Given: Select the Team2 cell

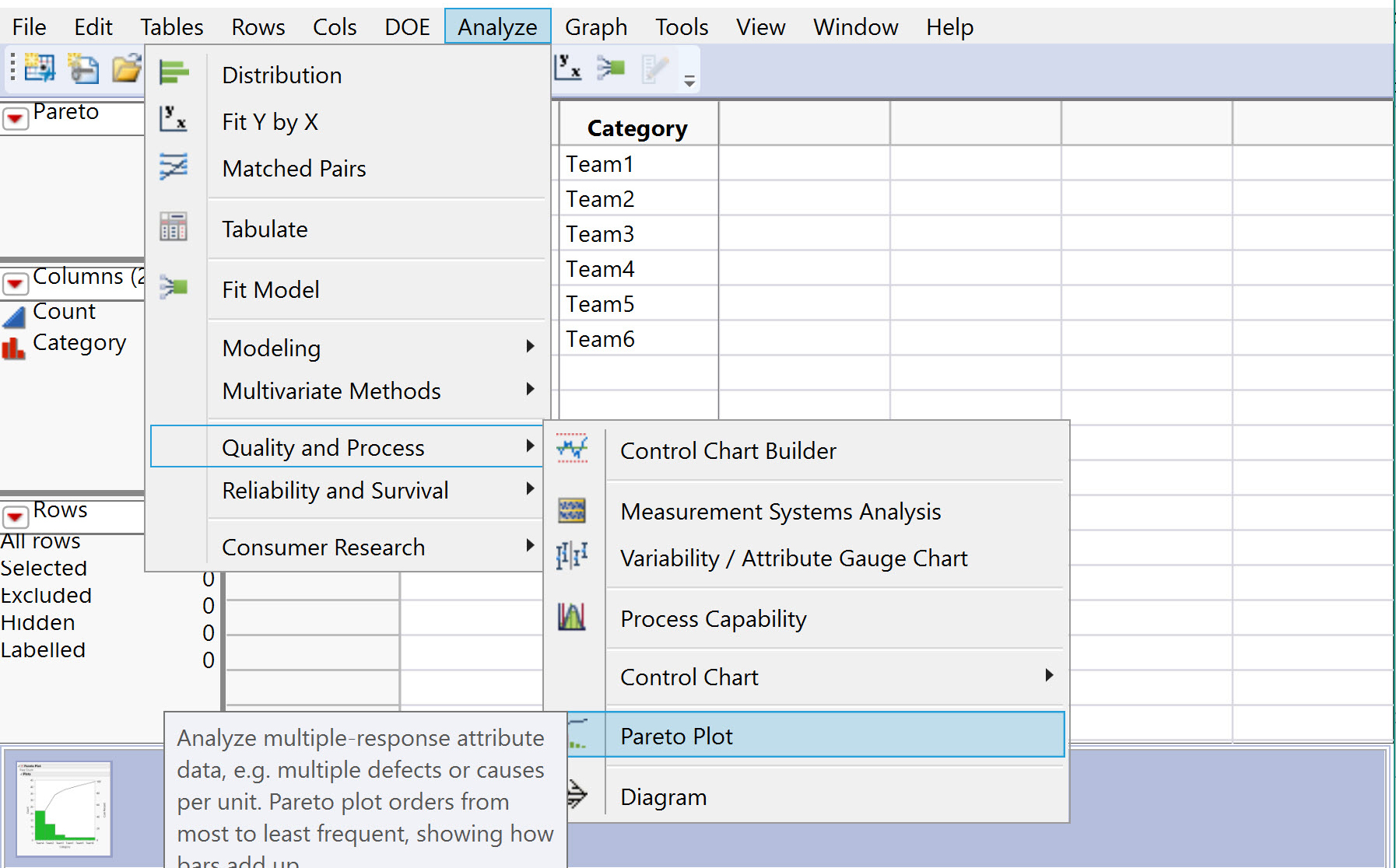Looking at the screenshot, I should (x=638, y=199).
